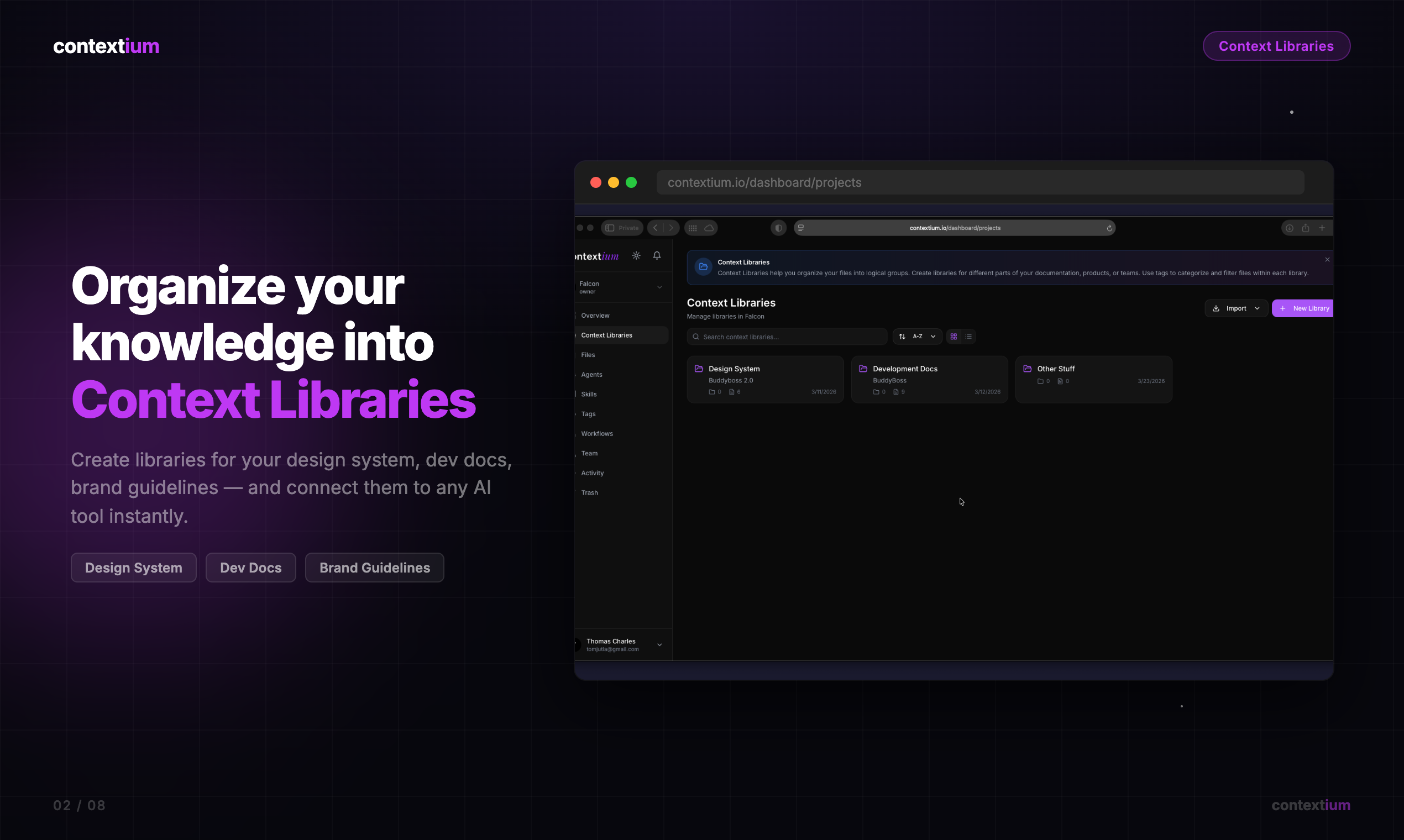Viewport: 1404px width, 840px height.
Task: Open browser downloads icon
Action: (x=1289, y=228)
